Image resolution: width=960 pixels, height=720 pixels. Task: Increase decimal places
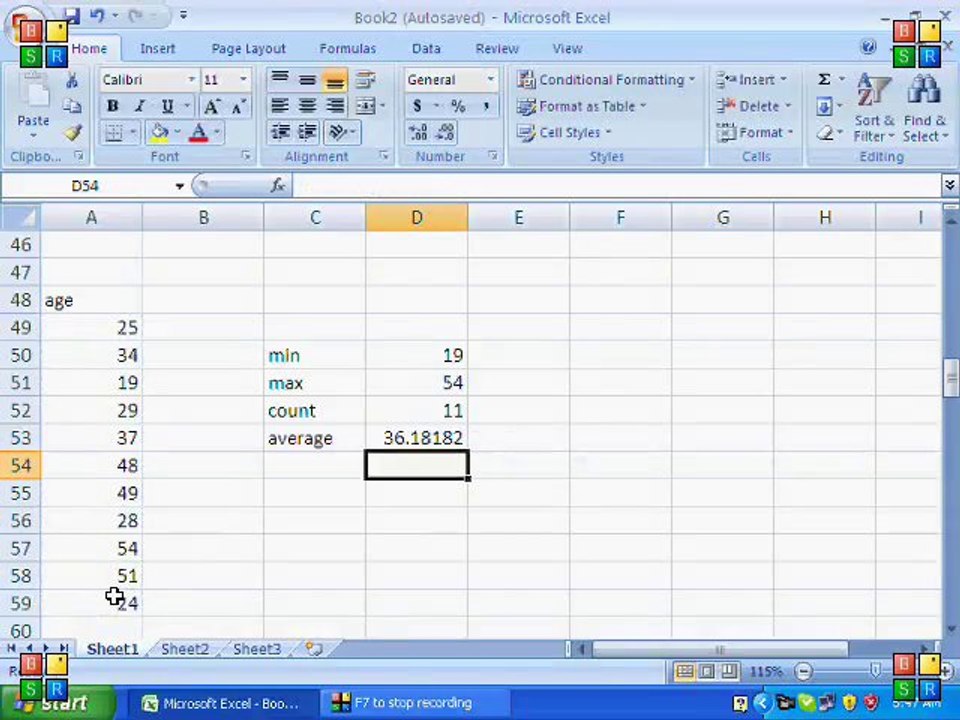tap(418, 132)
